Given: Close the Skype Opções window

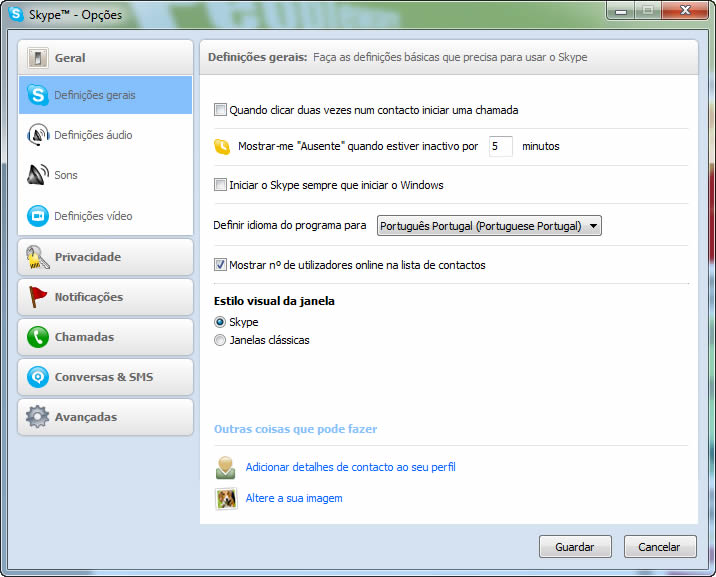Looking at the screenshot, I should tap(684, 10).
